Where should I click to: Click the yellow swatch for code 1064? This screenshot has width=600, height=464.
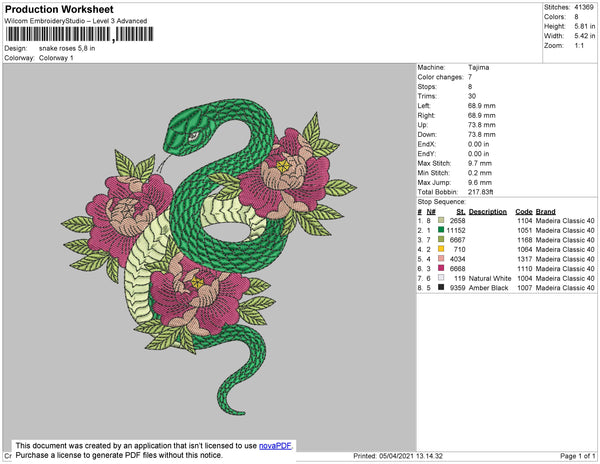(x=441, y=249)
